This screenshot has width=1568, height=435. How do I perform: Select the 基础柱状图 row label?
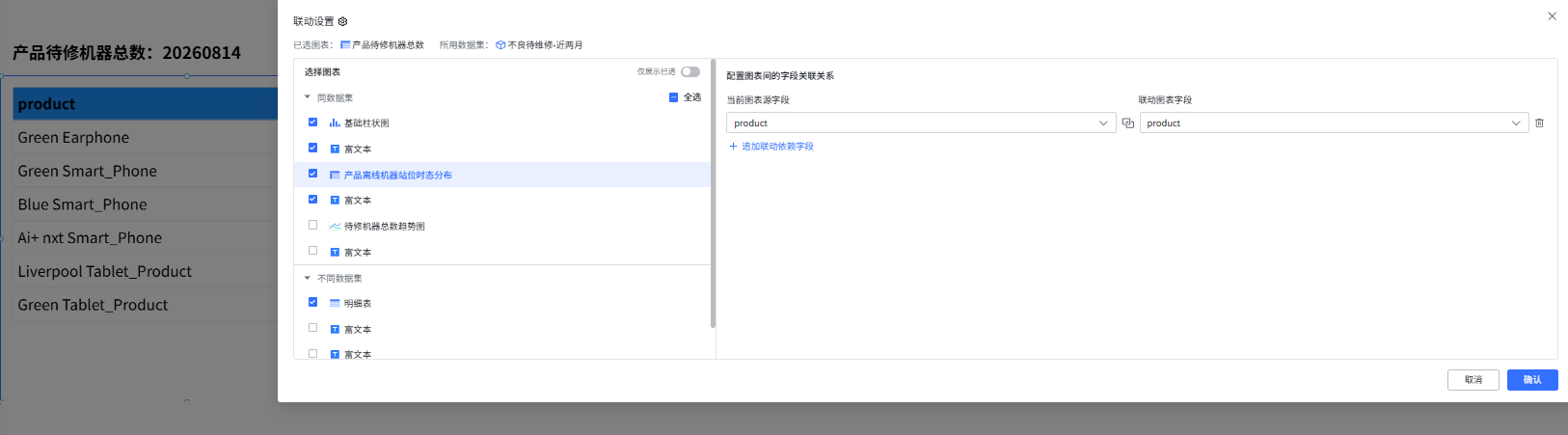click(366, 123)
